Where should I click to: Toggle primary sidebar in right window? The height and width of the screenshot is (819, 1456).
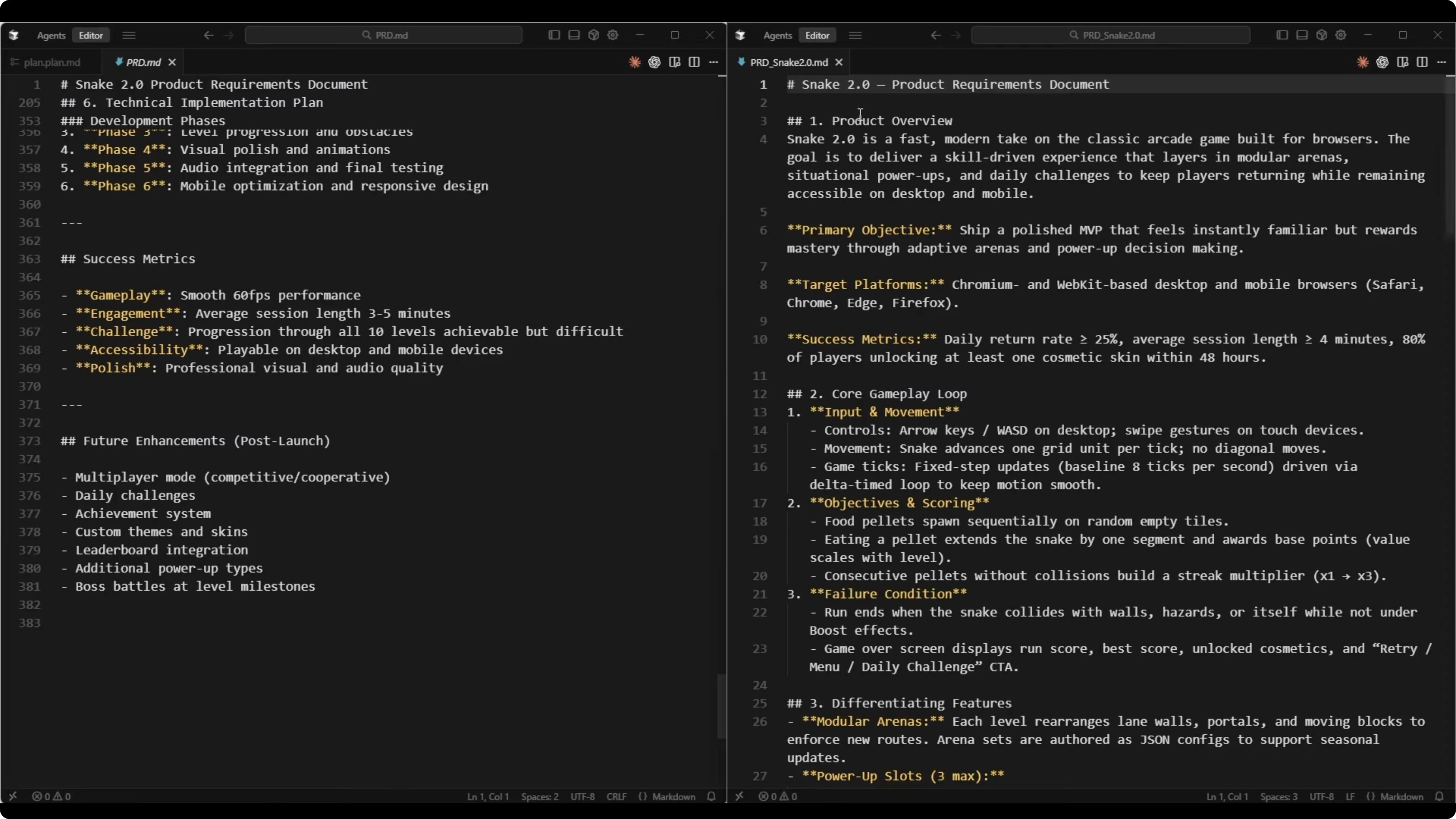(1282, 35)
